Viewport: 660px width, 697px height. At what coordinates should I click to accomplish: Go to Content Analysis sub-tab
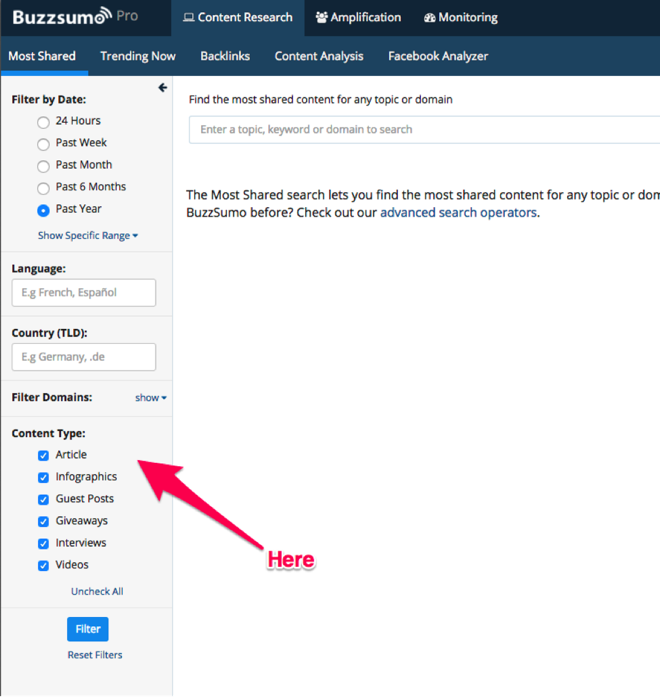pos(319,56)
